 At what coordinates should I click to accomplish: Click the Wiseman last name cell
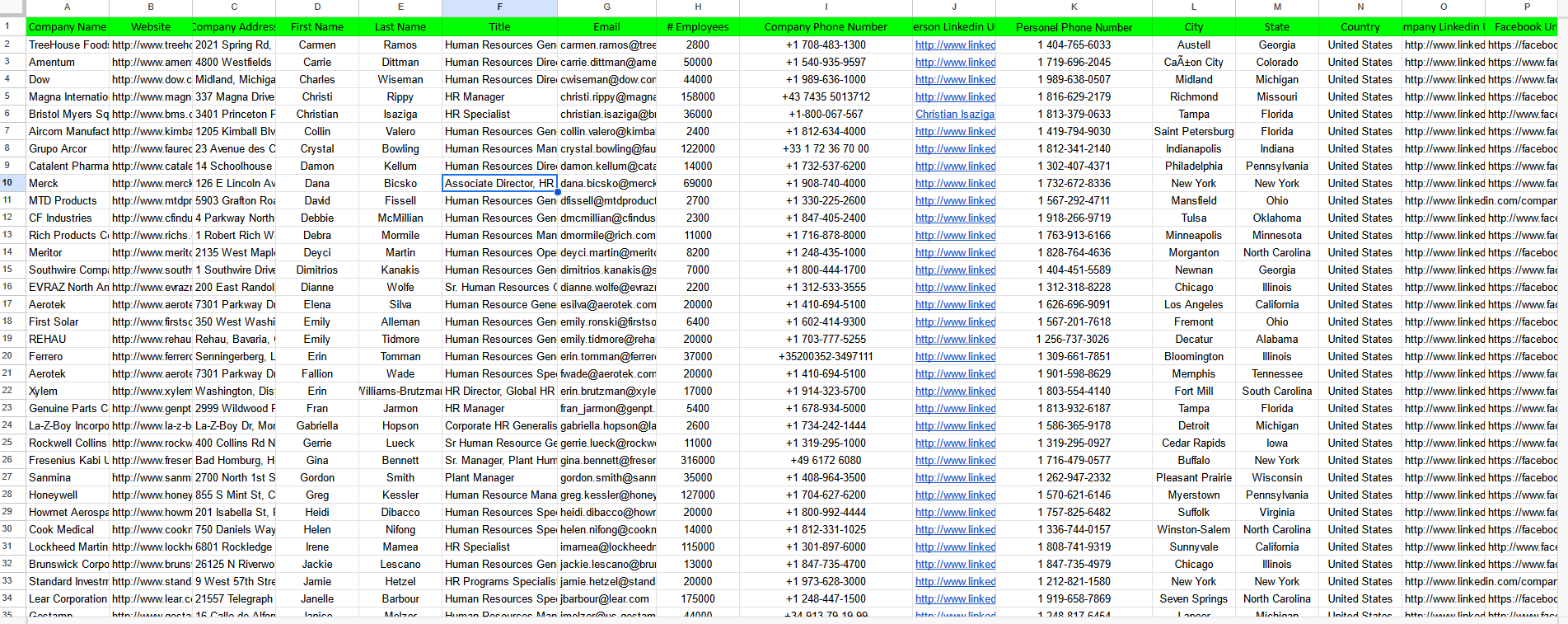(x=400, y=79)
